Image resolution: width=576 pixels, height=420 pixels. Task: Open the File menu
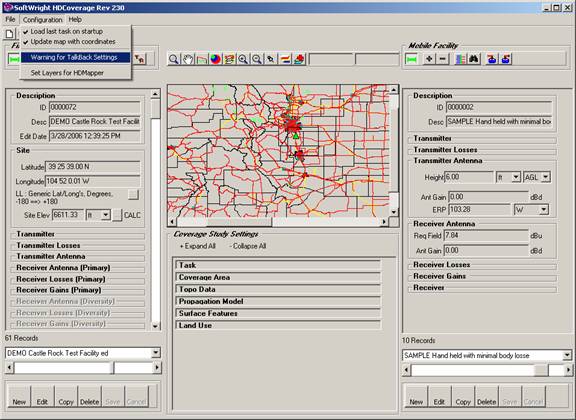(x=10, y=19)
